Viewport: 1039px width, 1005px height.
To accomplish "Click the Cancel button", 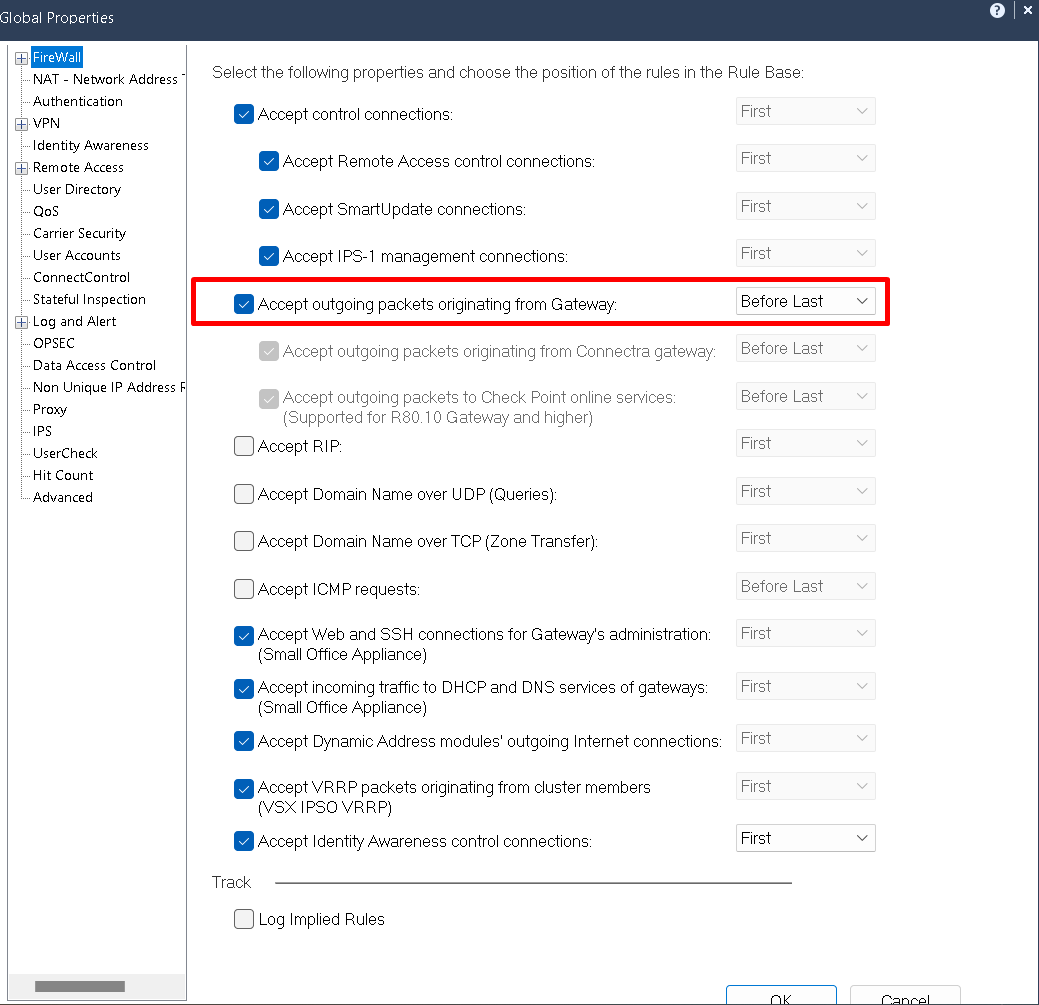I will [x=905, y=996].
